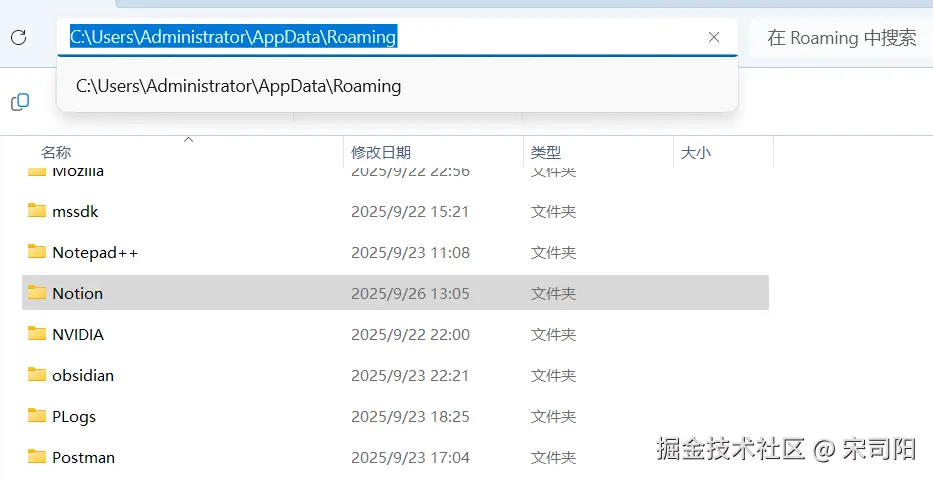The image size is (933, 479).
Task: Sort by the 类型 column header
Action: pos(546,152)
